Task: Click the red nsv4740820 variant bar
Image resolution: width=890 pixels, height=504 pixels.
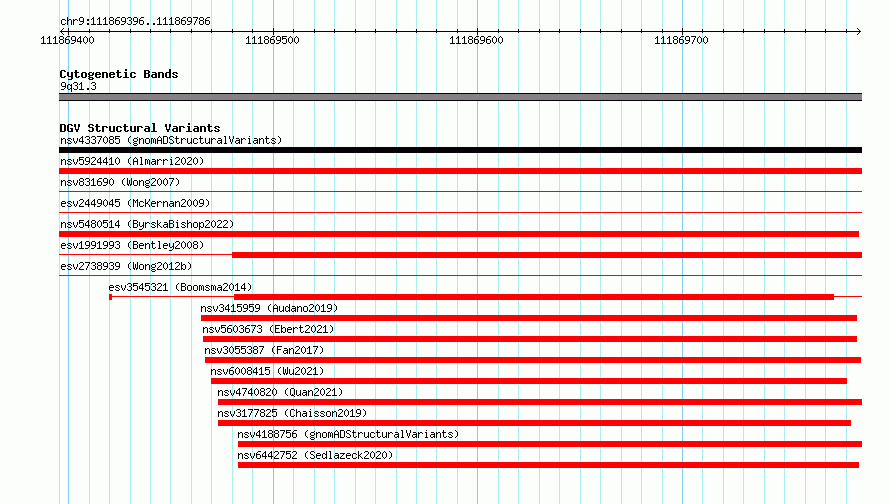Action: [x=540, y=402]
